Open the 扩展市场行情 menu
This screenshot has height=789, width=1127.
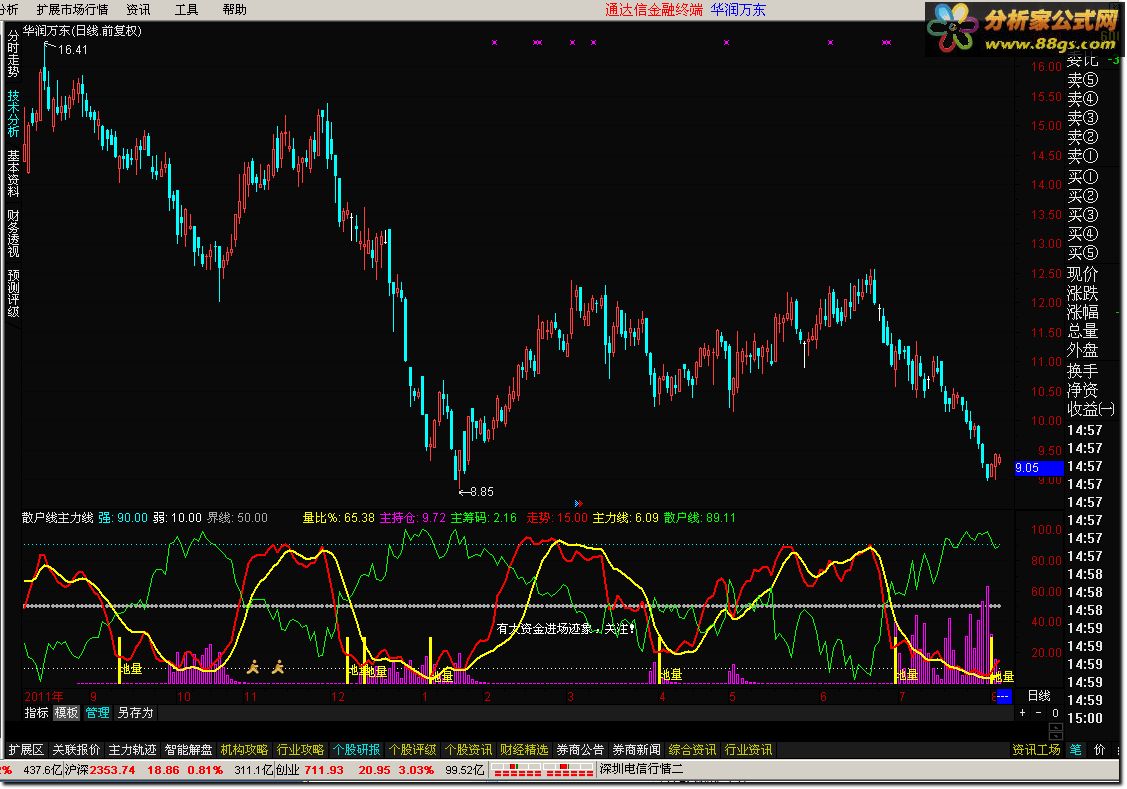point(72,9)
